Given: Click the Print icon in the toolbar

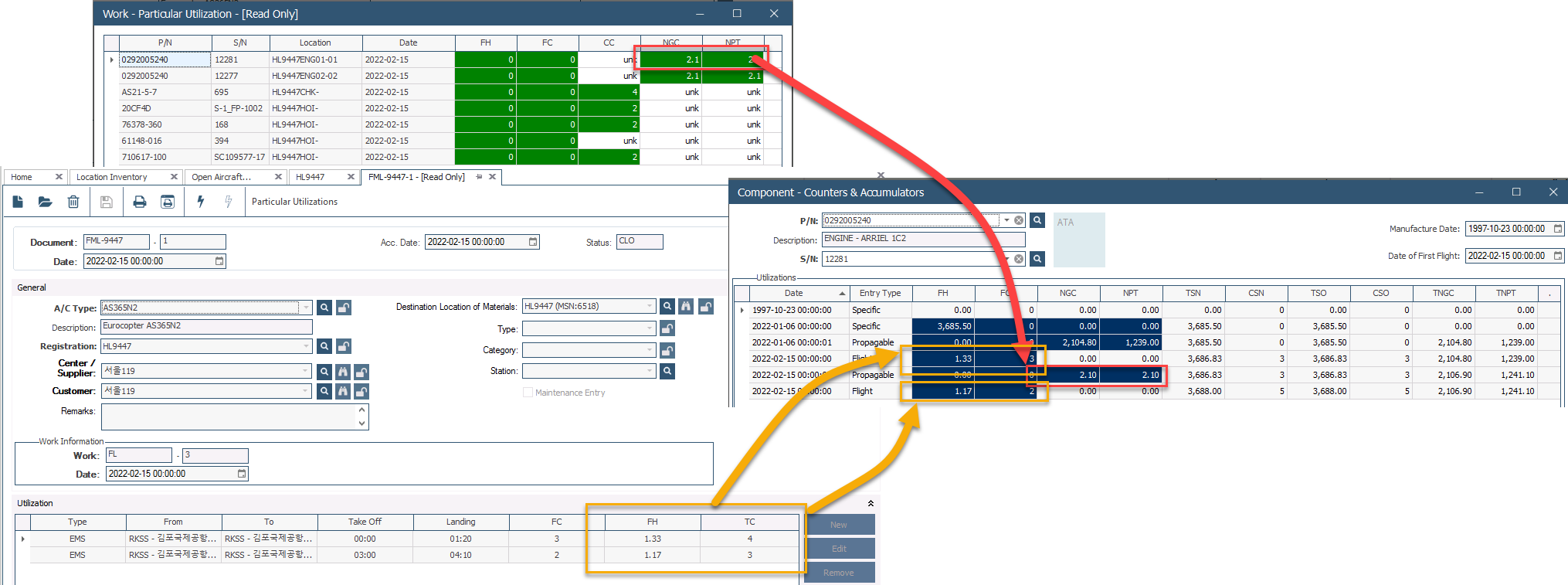Looking at the screenshot, I should (x=139, y=202).
